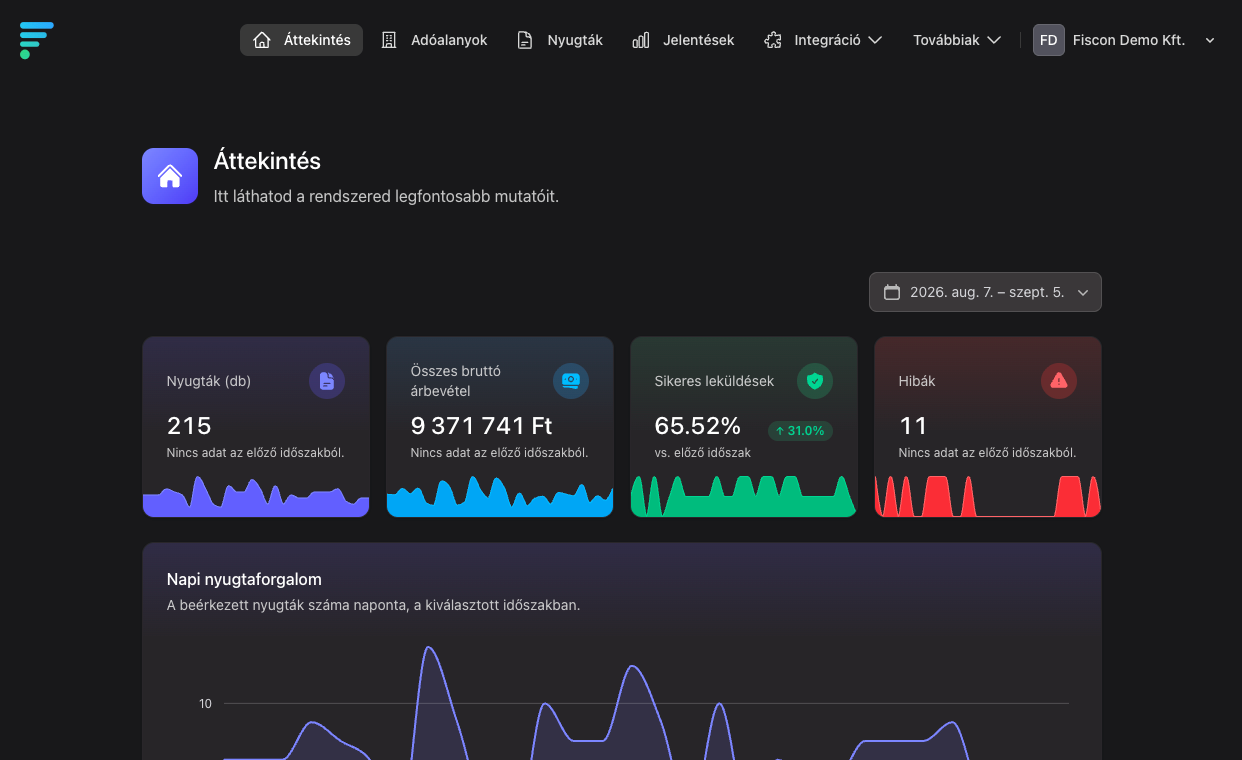This screenshot has width=1242, height=760.
Task: Click the receipt icon on the Nyugták (db) card
Action: pos(327,381)
